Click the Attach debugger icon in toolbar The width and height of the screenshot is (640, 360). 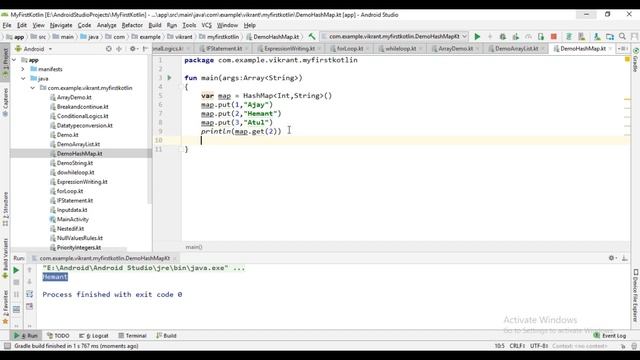541,37
